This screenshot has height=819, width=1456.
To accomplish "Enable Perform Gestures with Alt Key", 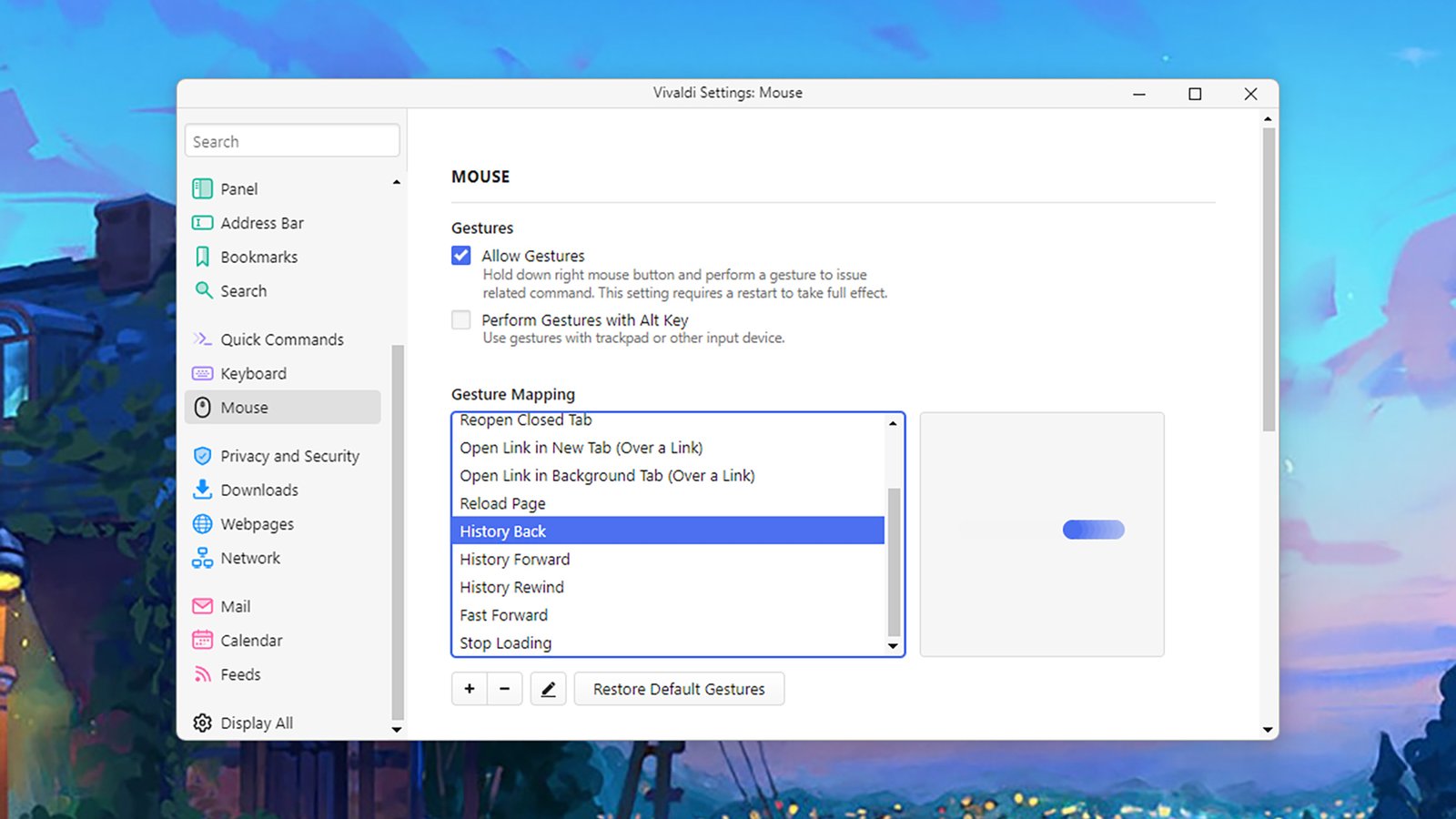I will tap(461, 319).
